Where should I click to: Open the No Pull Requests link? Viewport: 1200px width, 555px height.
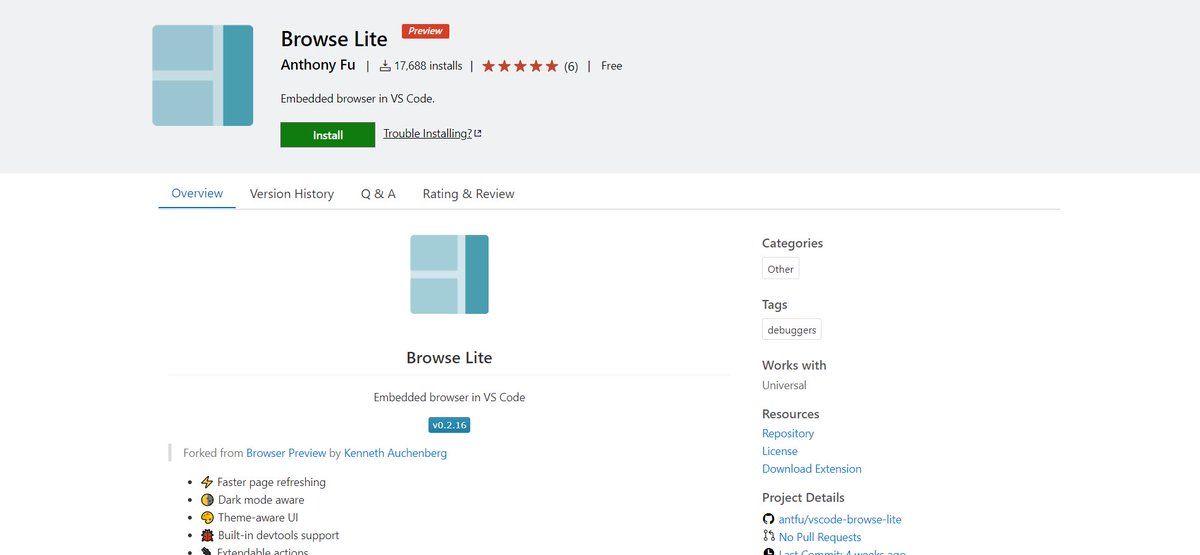820,538
